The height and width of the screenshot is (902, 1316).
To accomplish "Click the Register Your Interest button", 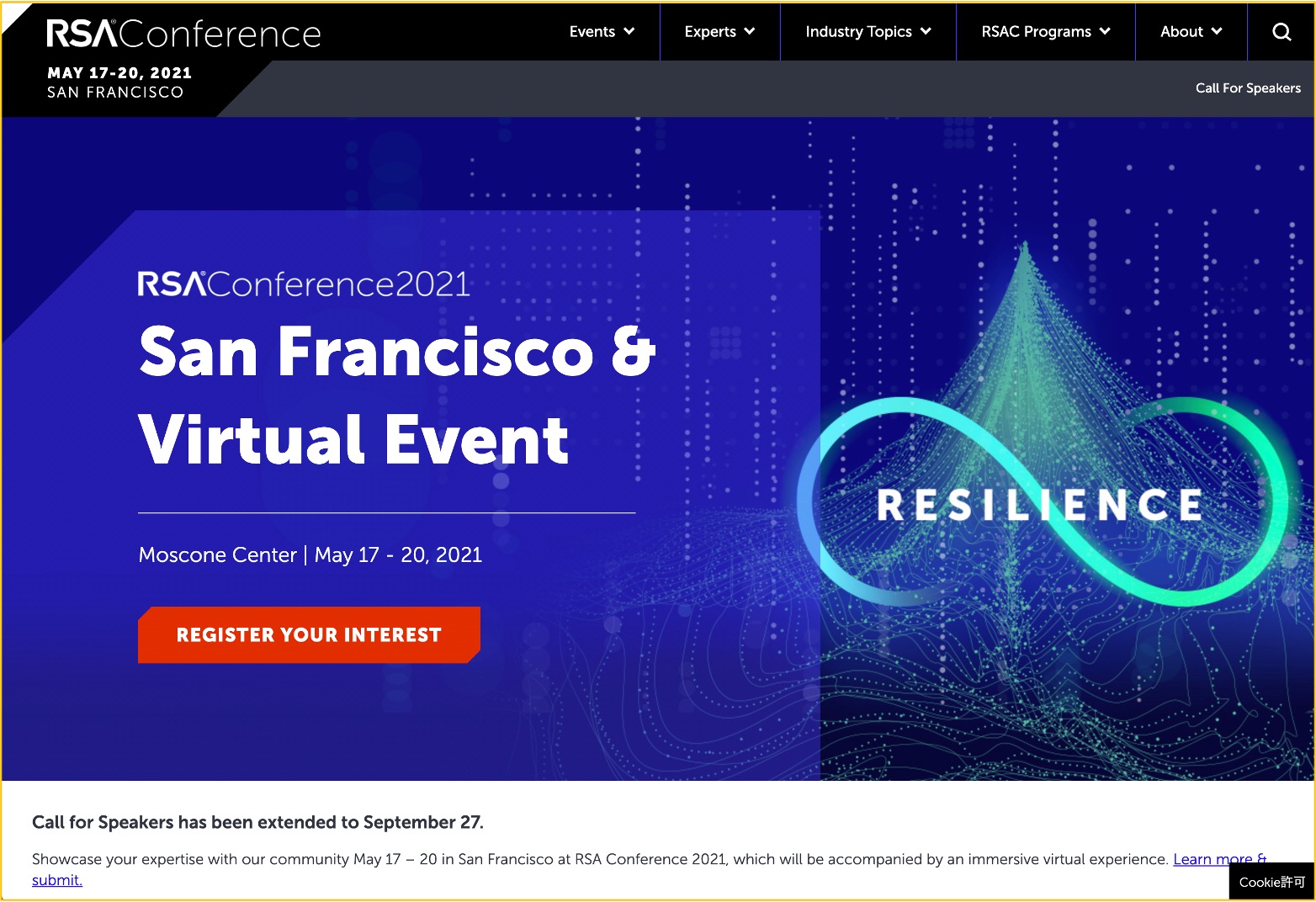I will (309, 634).
